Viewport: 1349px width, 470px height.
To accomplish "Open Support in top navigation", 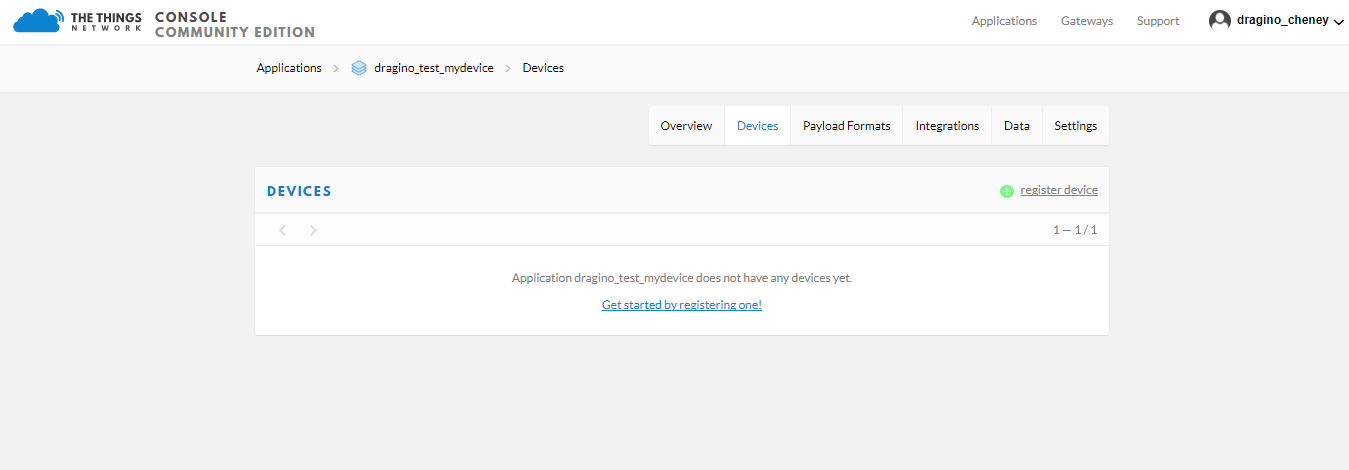I will (x=1158, y=21).
